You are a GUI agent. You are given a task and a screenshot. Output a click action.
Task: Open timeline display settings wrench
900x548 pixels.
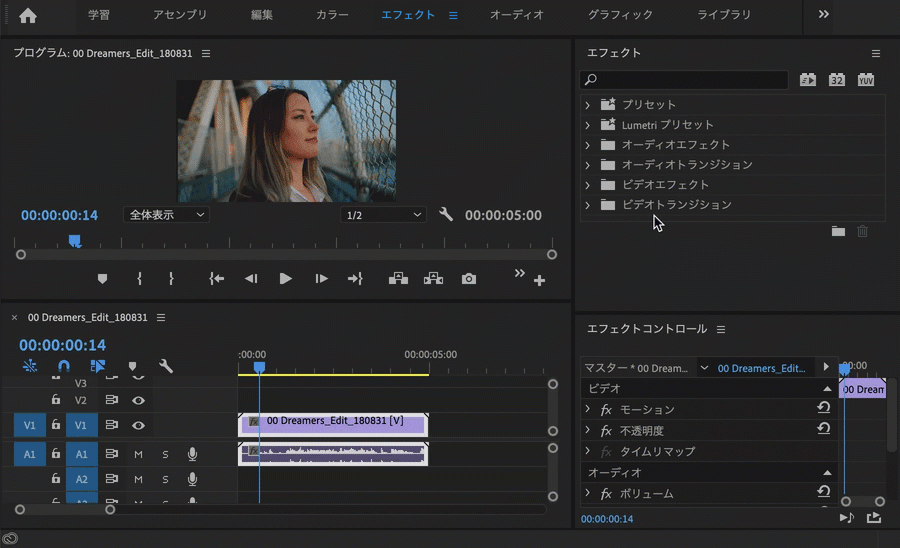pyautogui.click(x=166, y=366)
